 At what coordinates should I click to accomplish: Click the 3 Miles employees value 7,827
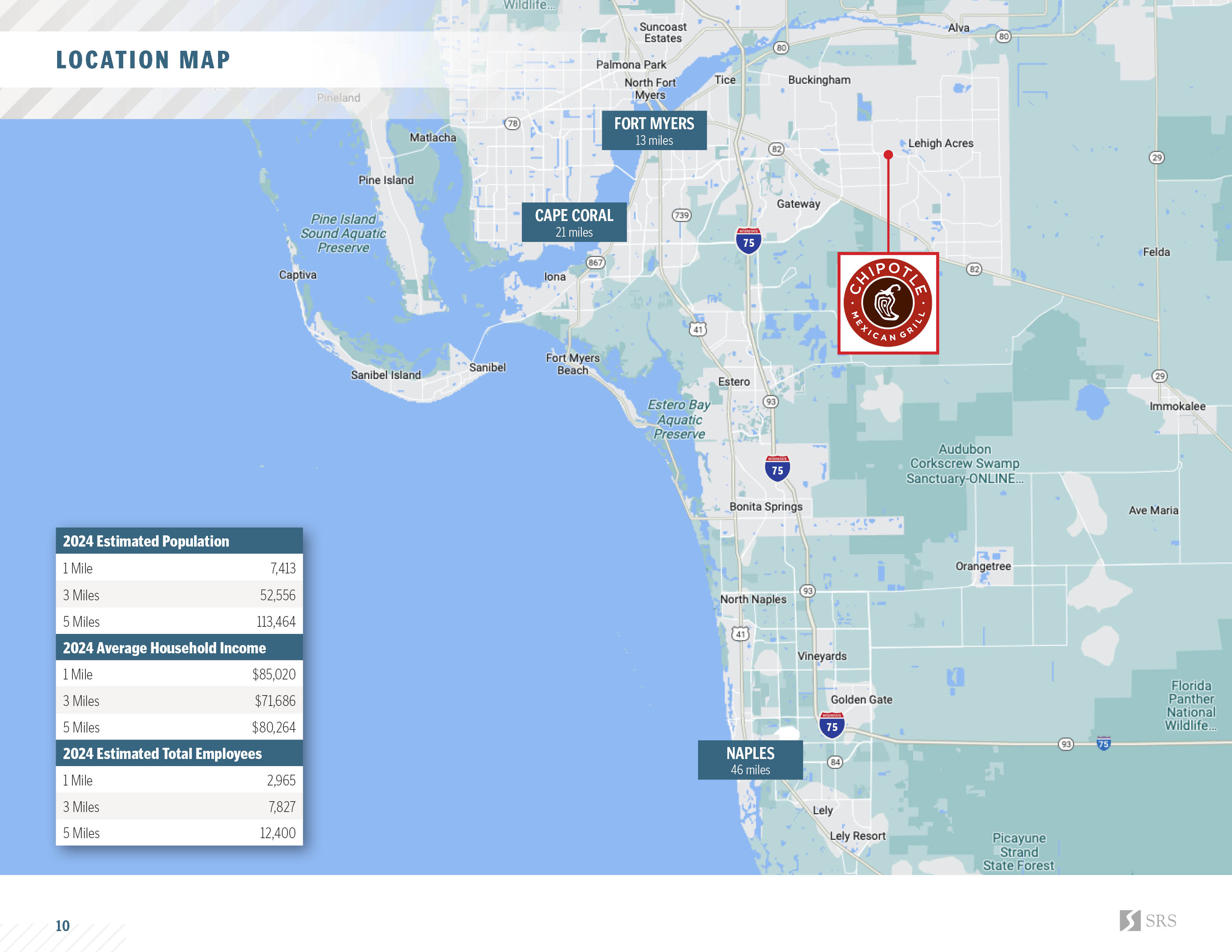coord(281,806)
